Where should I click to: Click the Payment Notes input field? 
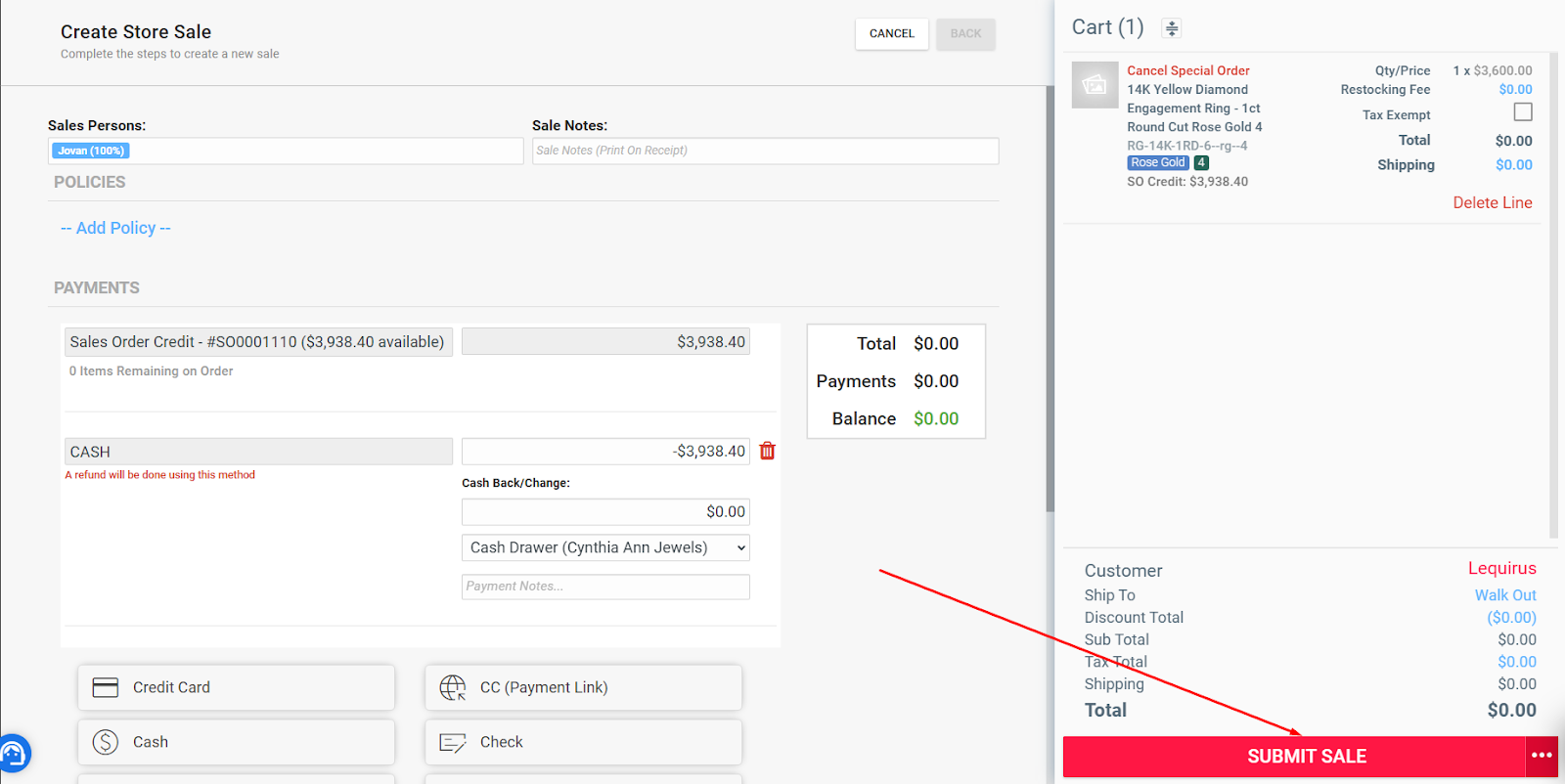605,587
